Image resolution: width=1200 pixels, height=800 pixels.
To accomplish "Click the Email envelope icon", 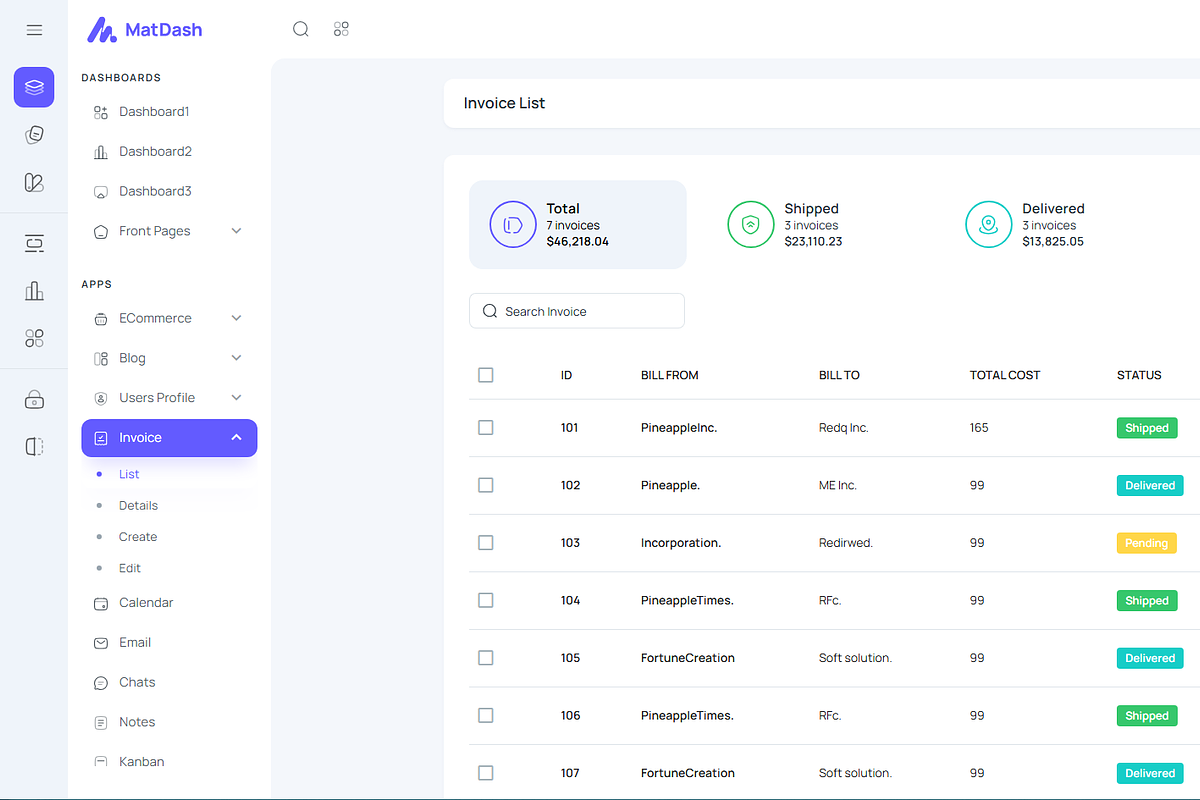I will [x=100, y=643].
